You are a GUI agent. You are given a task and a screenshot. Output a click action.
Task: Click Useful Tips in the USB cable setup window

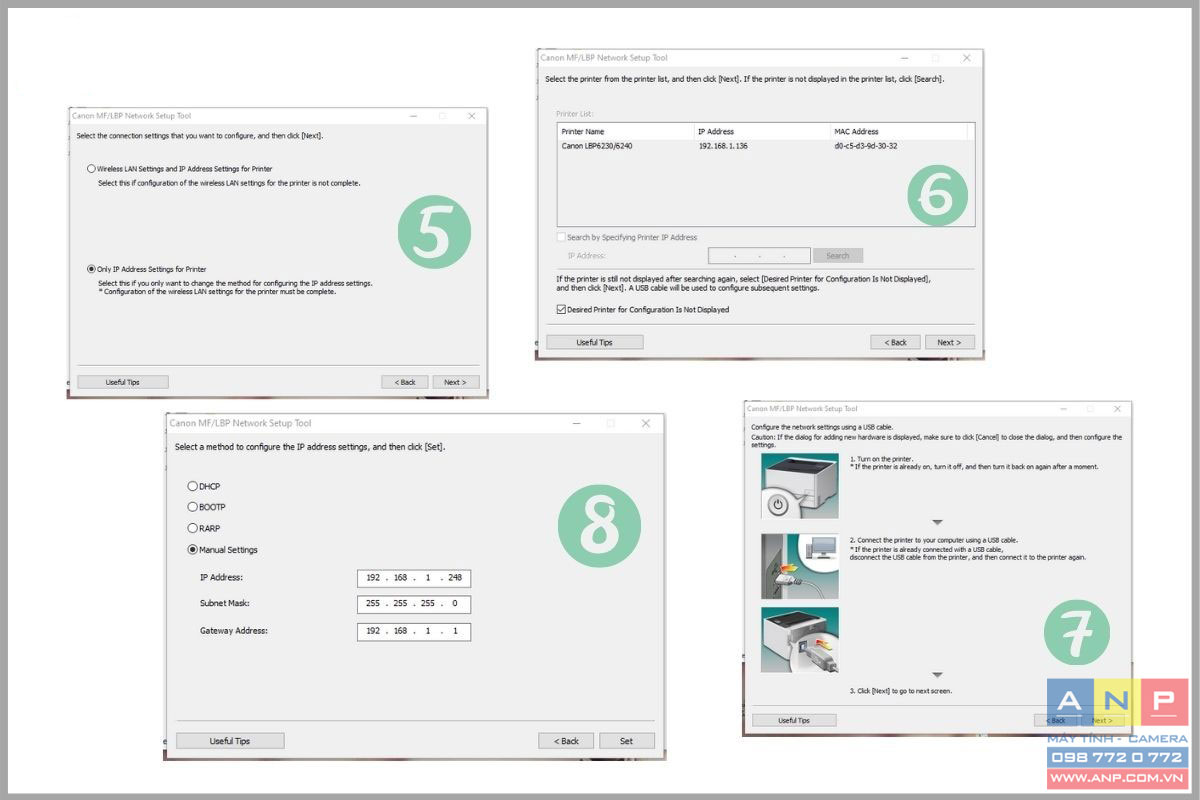click(x=794, y=720)
